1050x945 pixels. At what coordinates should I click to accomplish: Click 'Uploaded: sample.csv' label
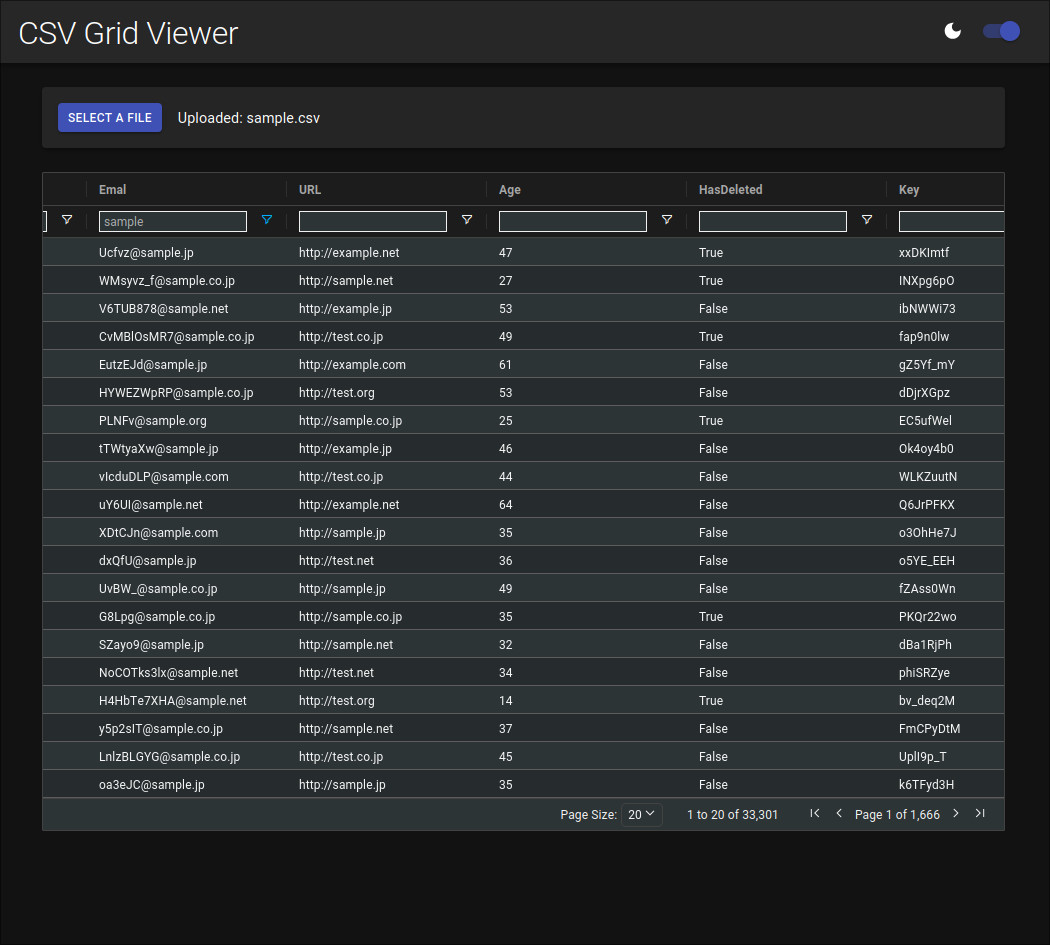(x=248, y=118)
